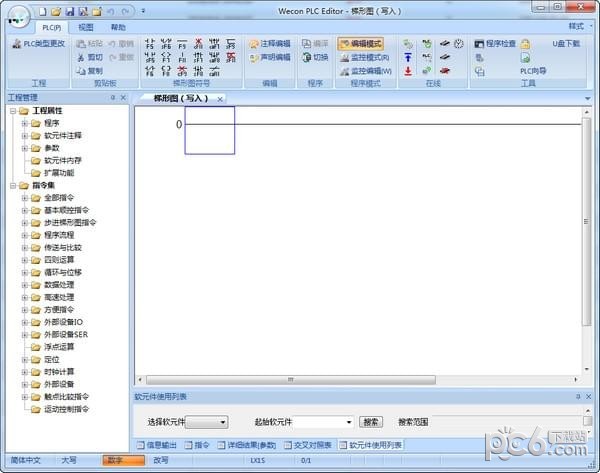
Task: Switch to the 交叉对照表 bottom tab
Action: pyautogui.click(x=309, y=444)
